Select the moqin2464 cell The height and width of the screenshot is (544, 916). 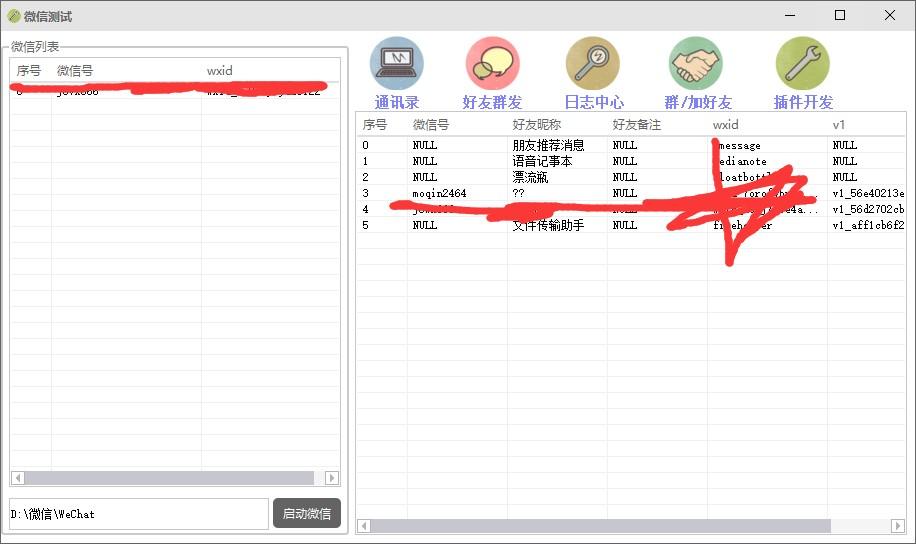[439, 193]
